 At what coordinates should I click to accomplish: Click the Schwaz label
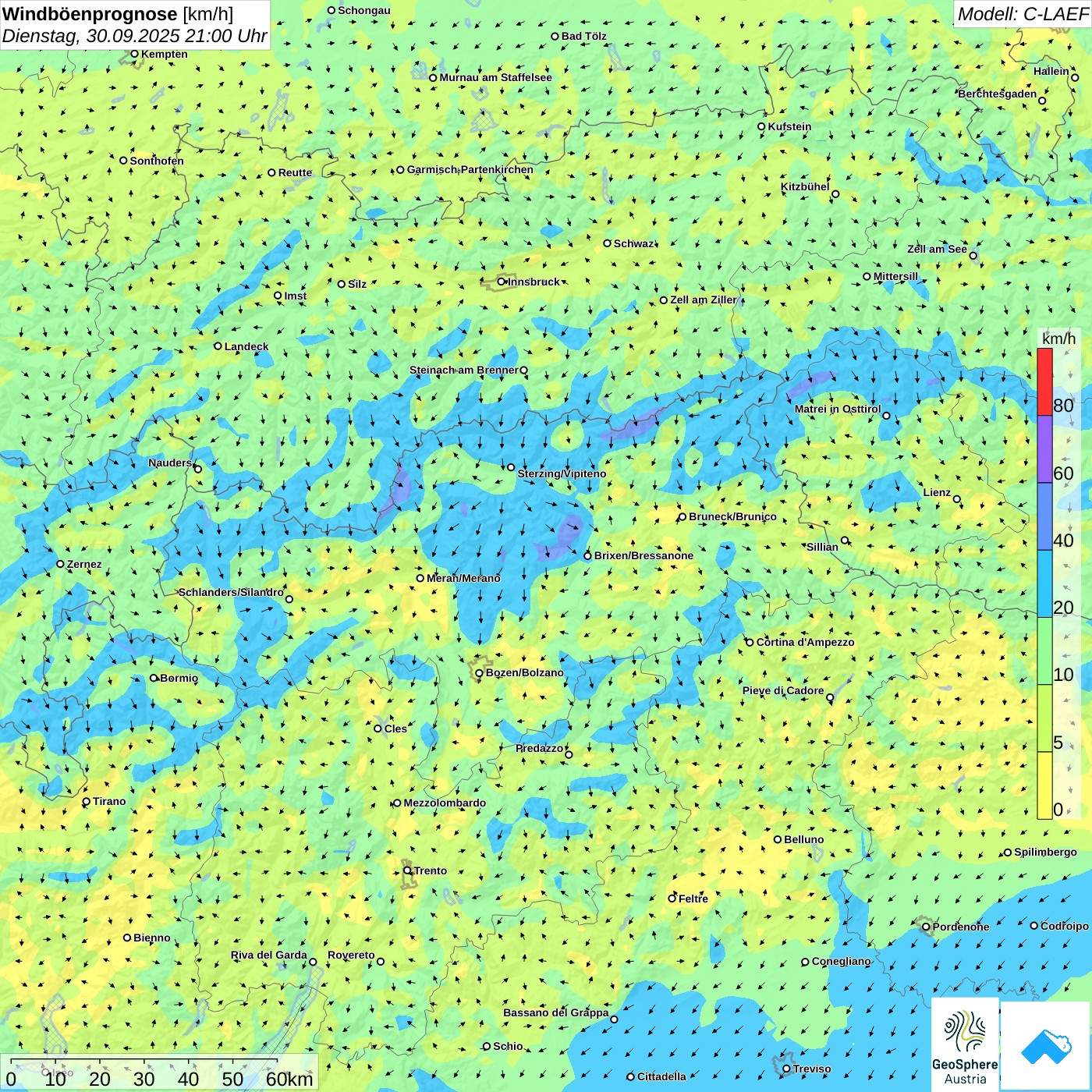tap(634, 243)
